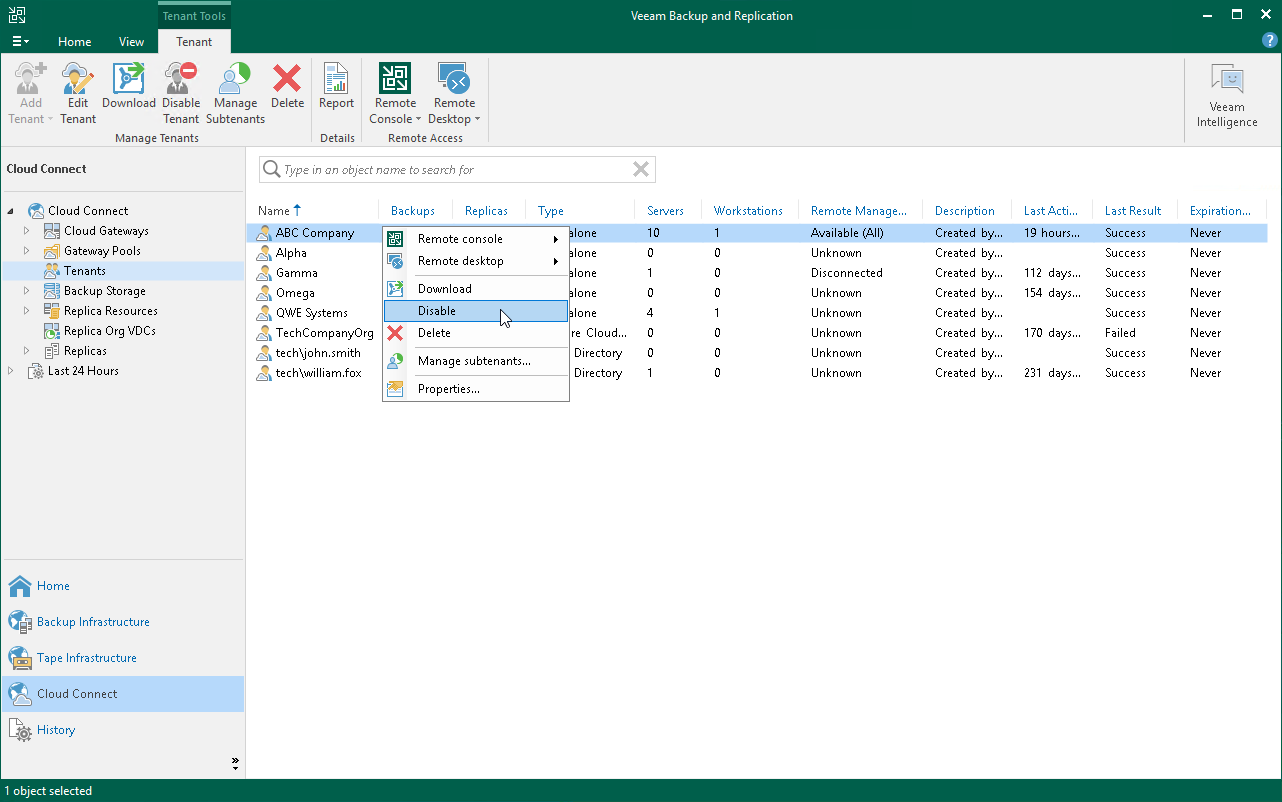Open the Remote Desktop dropdown arrow
Screen dimensions: 1282x802
pyautogui.click(x=477, y=119)
